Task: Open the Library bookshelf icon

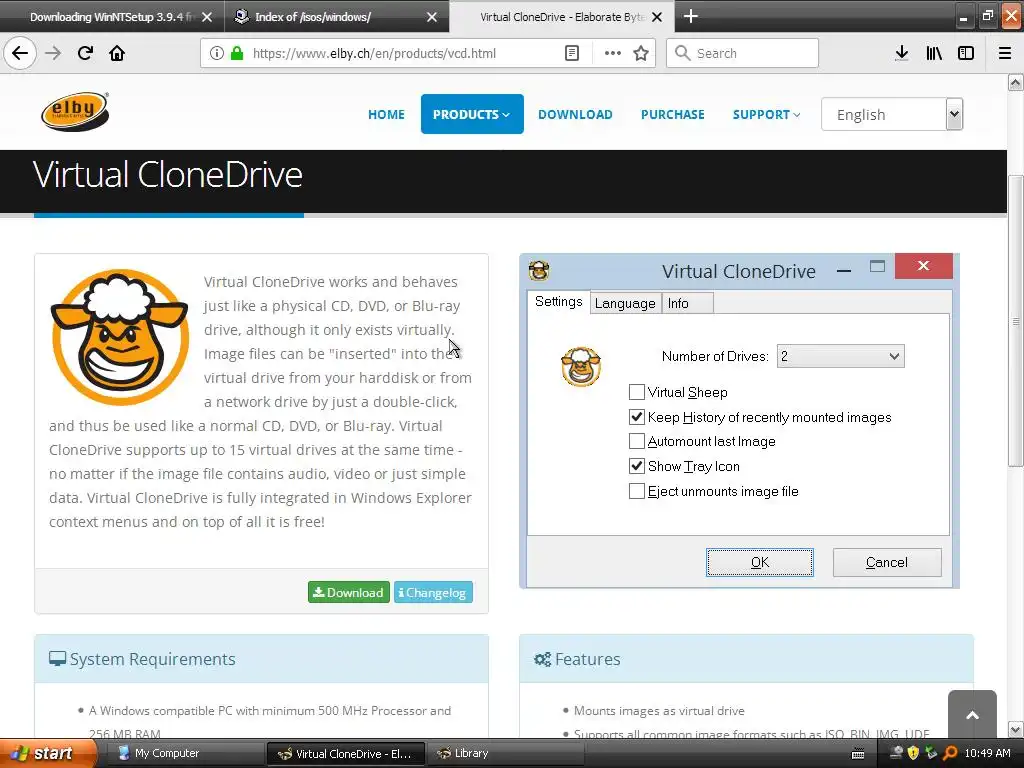Action: tap(934, 53)
